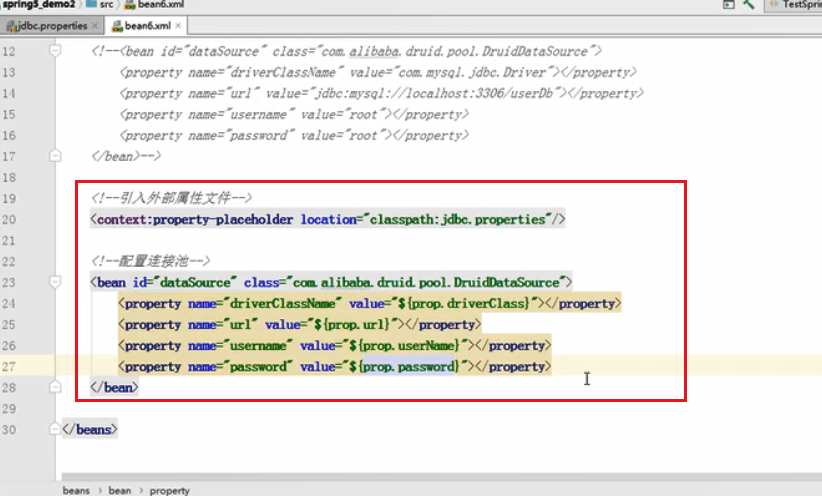Viewport: 822px width, 496px height.
Task: Click the editor's horizontal scrollbar
Action: click(441, 477)
